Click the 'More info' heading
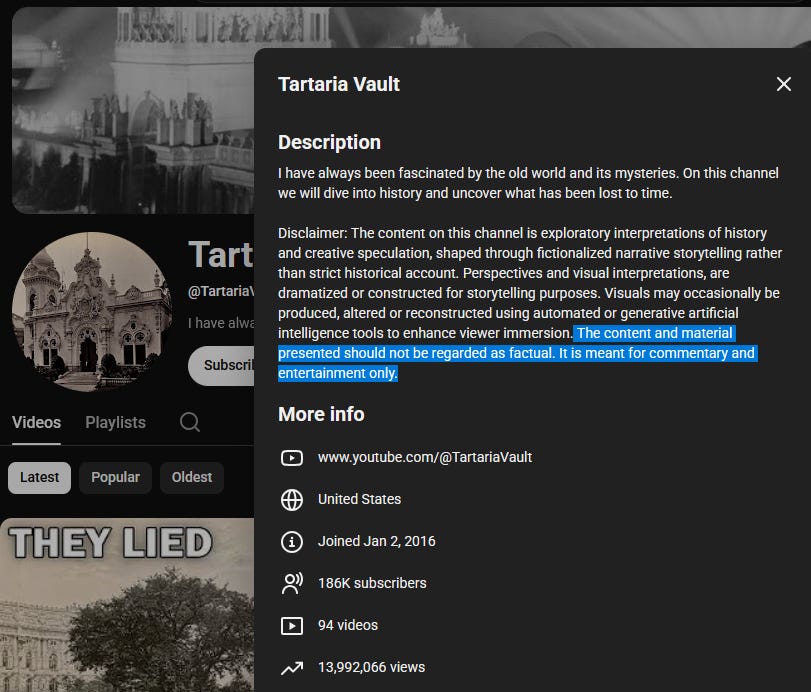 (321, 414)
